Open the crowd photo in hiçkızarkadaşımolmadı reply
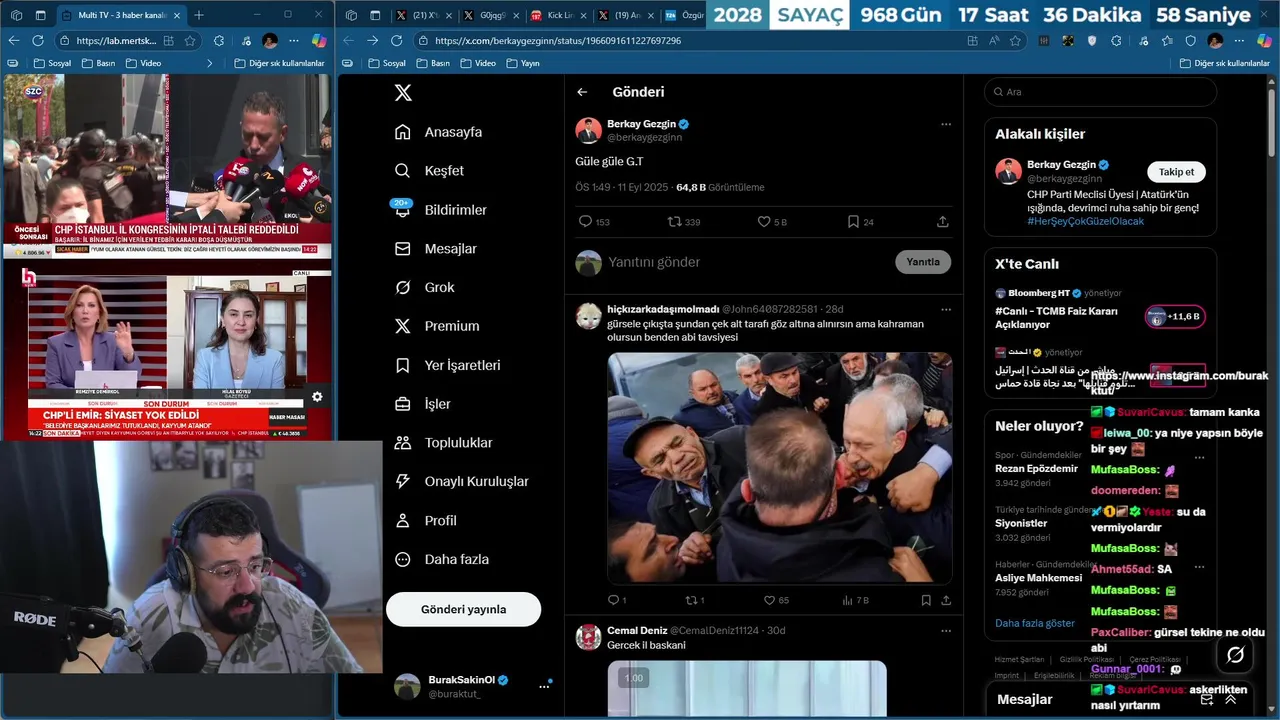Image resolution: width=1280 pixels, height=720 pixels. pyautogui.click(x=780, y=468)
